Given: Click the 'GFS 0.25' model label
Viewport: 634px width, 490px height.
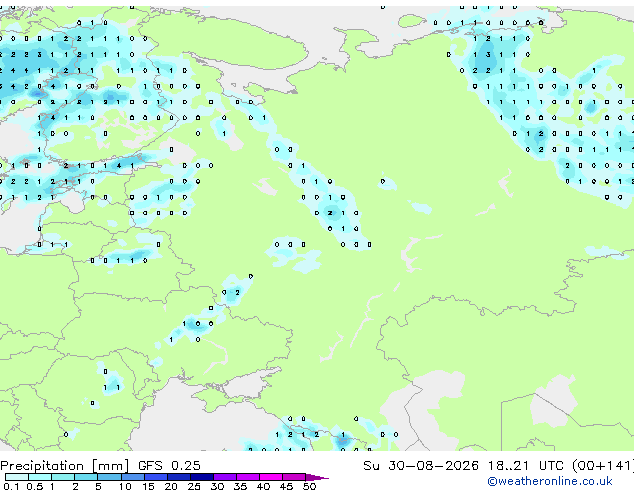Looking at the screenshot, I should click(x=169, y=466).
